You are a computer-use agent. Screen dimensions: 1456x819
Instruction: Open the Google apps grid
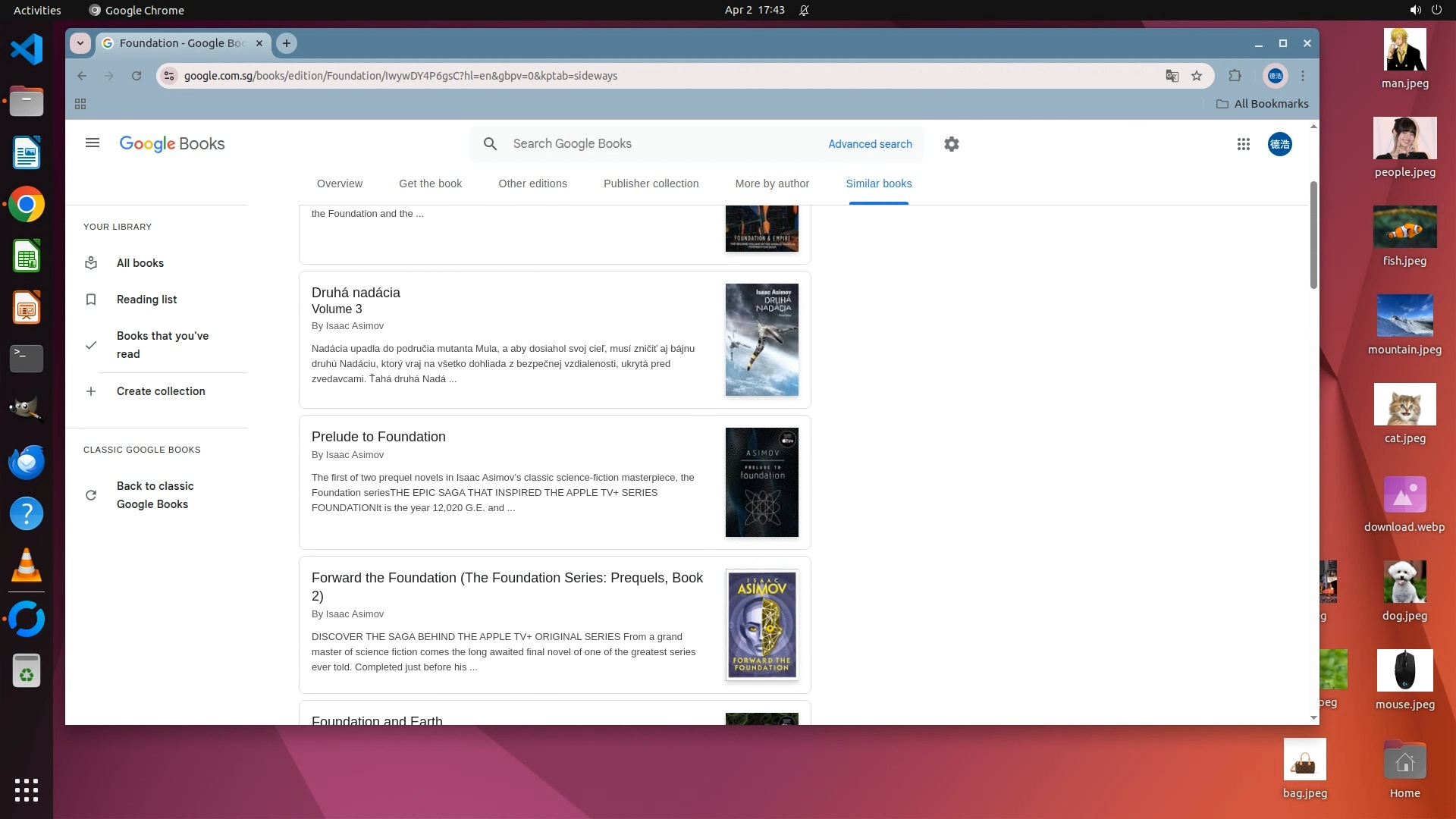coord(1243,144)
